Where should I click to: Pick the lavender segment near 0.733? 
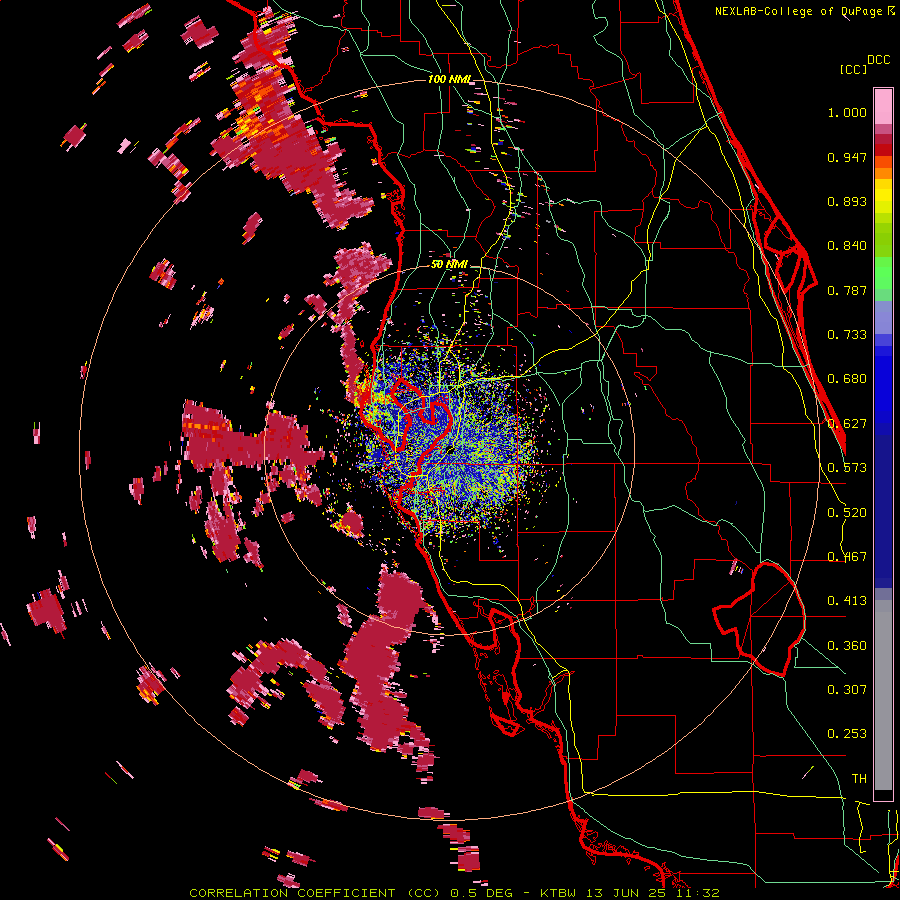click(x=883, y=318)
